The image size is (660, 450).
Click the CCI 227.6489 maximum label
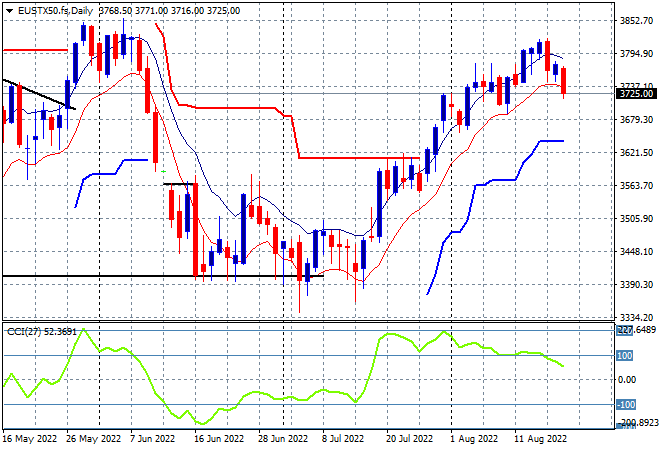pyautogui.click(x=636, y=330)
